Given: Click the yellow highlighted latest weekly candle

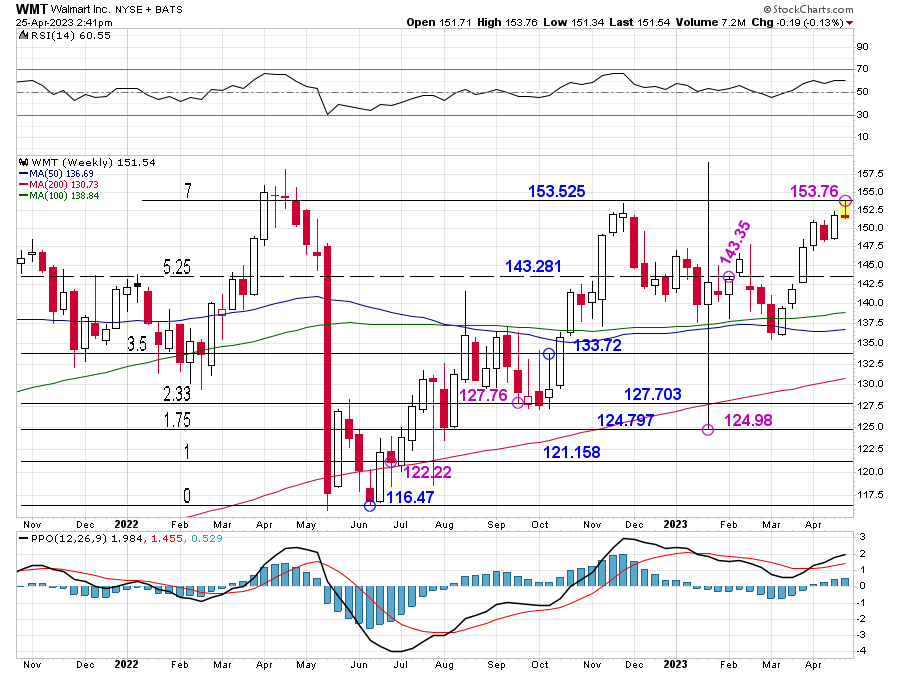Looking at the screenshot, I should (x=845, y=211).
